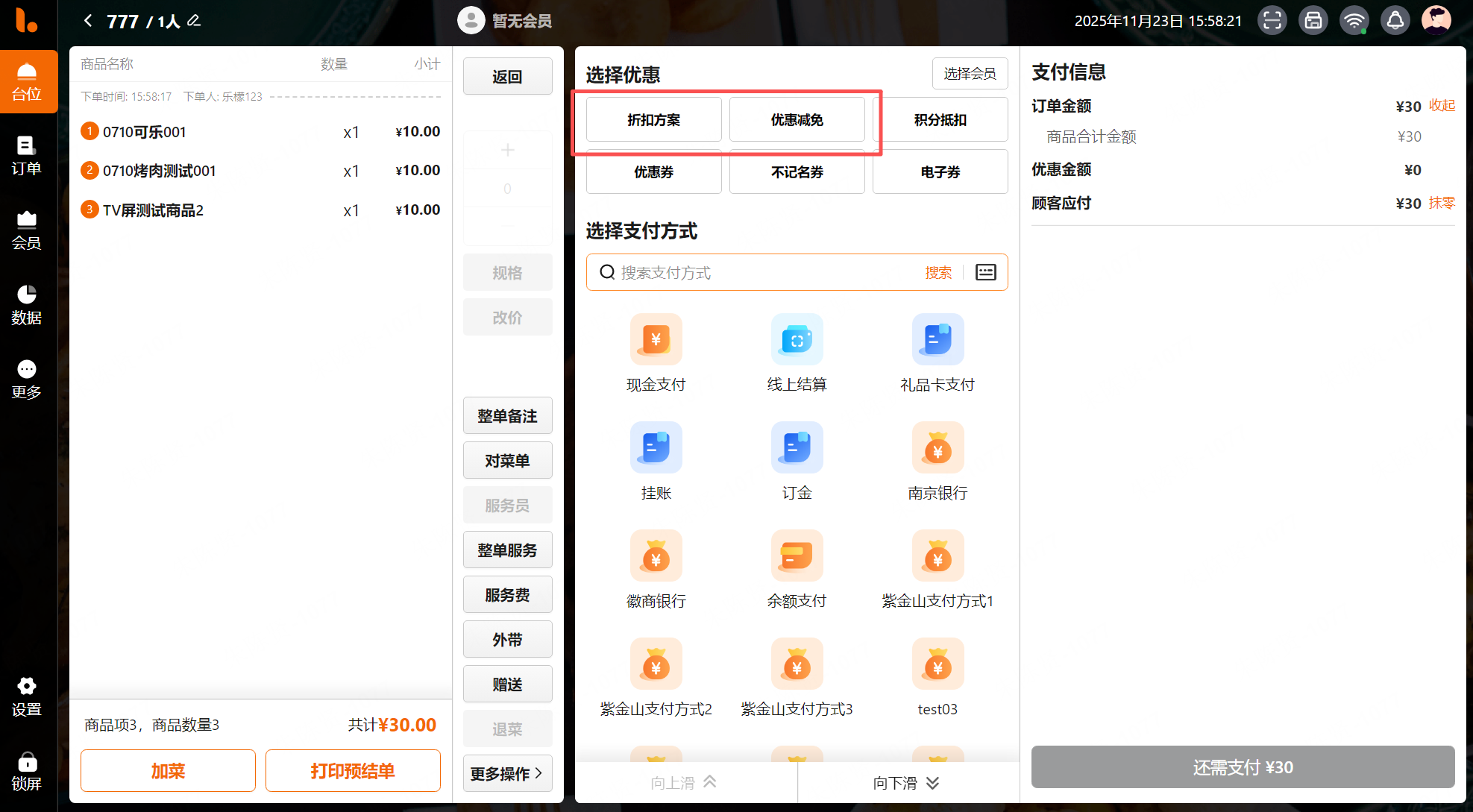
Task: Switch to 订单 sidebar tab
Action: (27, 156)
